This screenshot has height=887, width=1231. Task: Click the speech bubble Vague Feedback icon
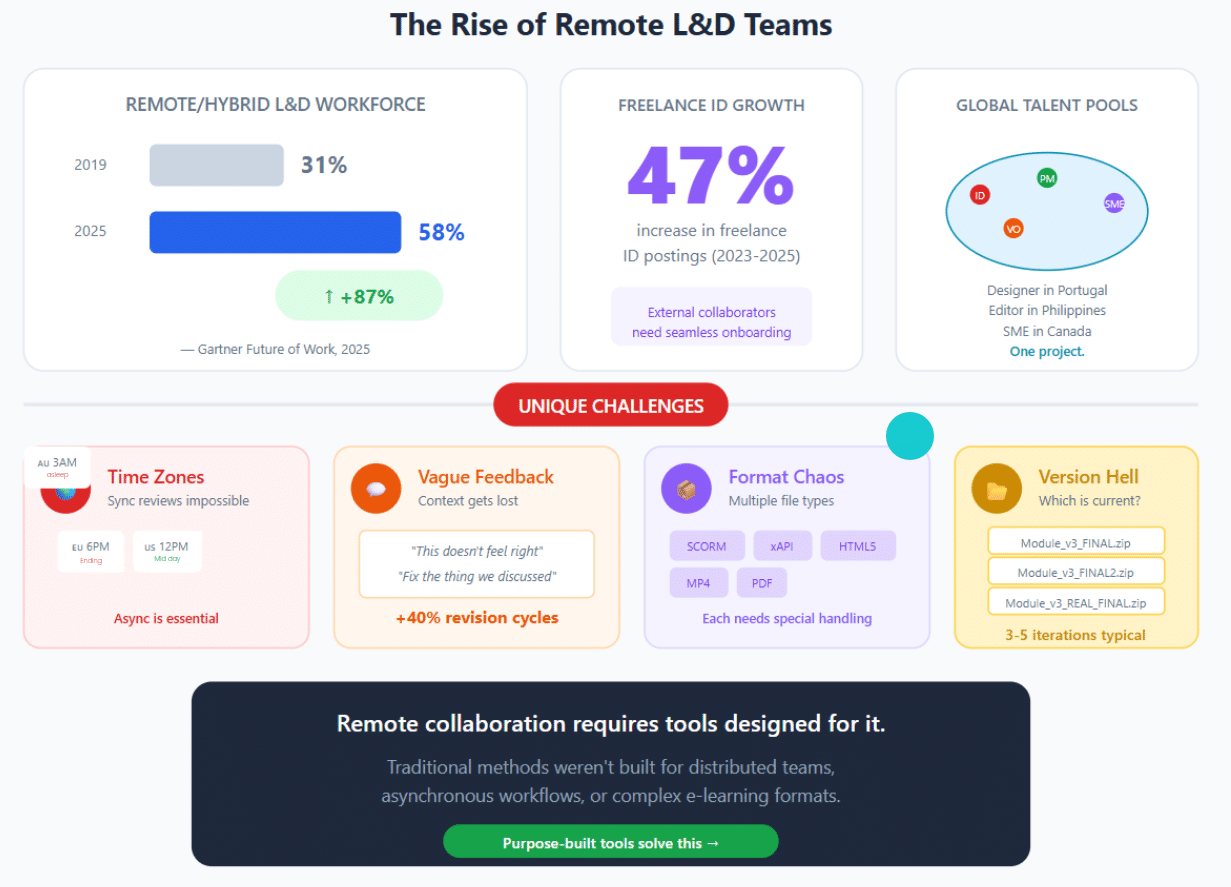376,488
